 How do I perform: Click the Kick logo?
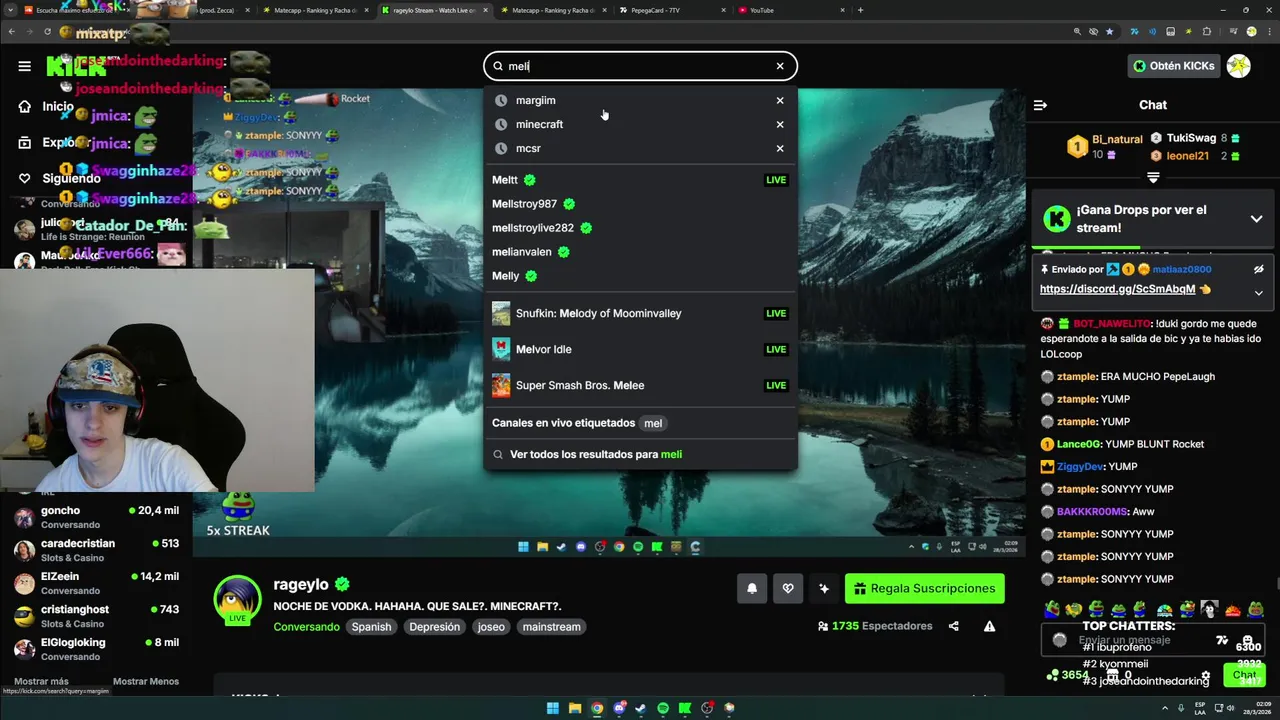(x=76, y=67)
